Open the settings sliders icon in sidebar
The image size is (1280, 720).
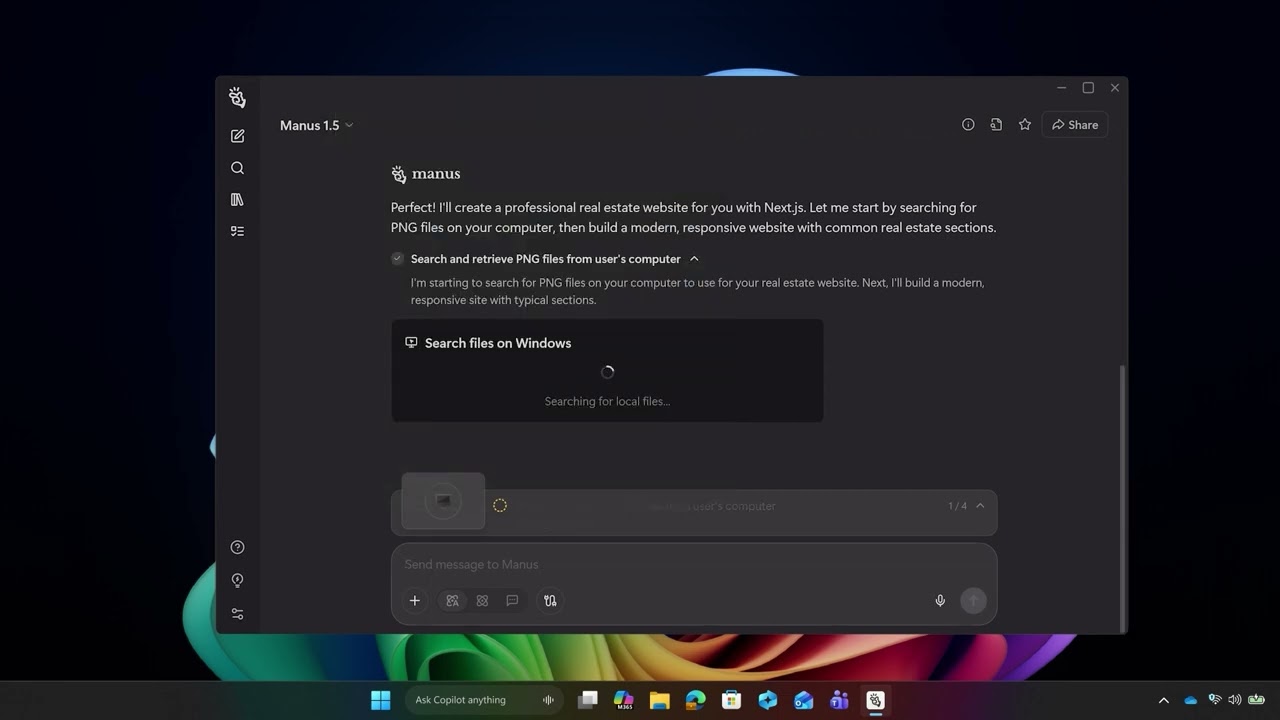click(237, 614)
